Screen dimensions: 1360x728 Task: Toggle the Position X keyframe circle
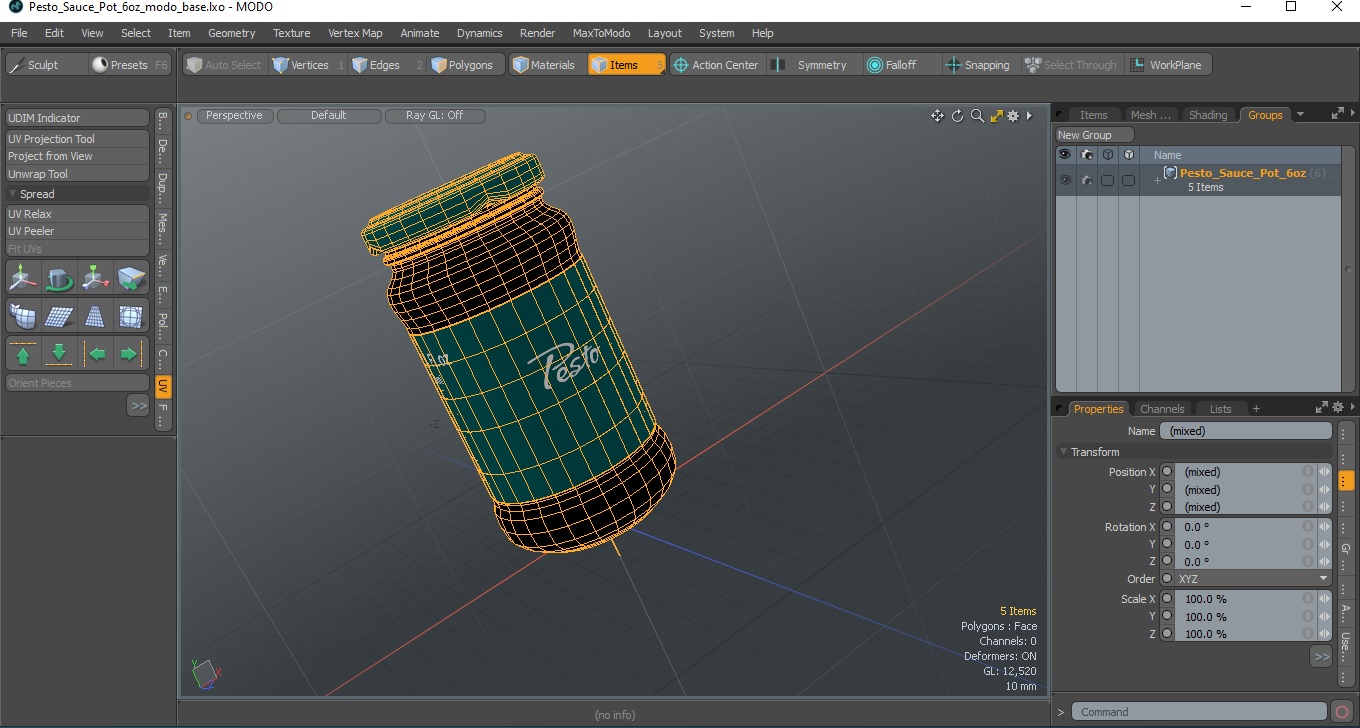pyautogui.click(x=1167, y=472)
